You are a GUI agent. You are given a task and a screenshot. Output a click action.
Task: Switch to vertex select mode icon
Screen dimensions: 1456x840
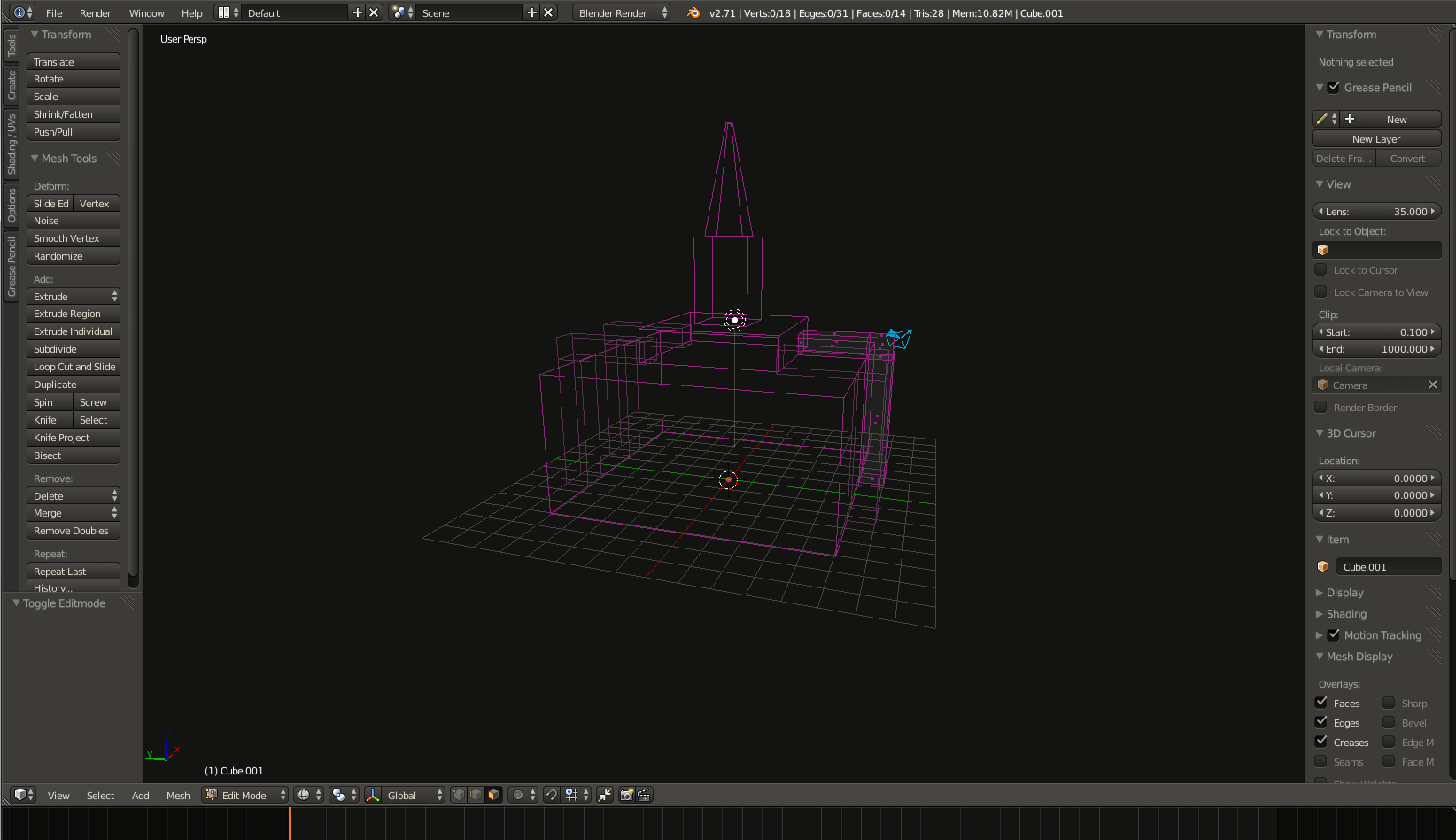click(459, 795)
